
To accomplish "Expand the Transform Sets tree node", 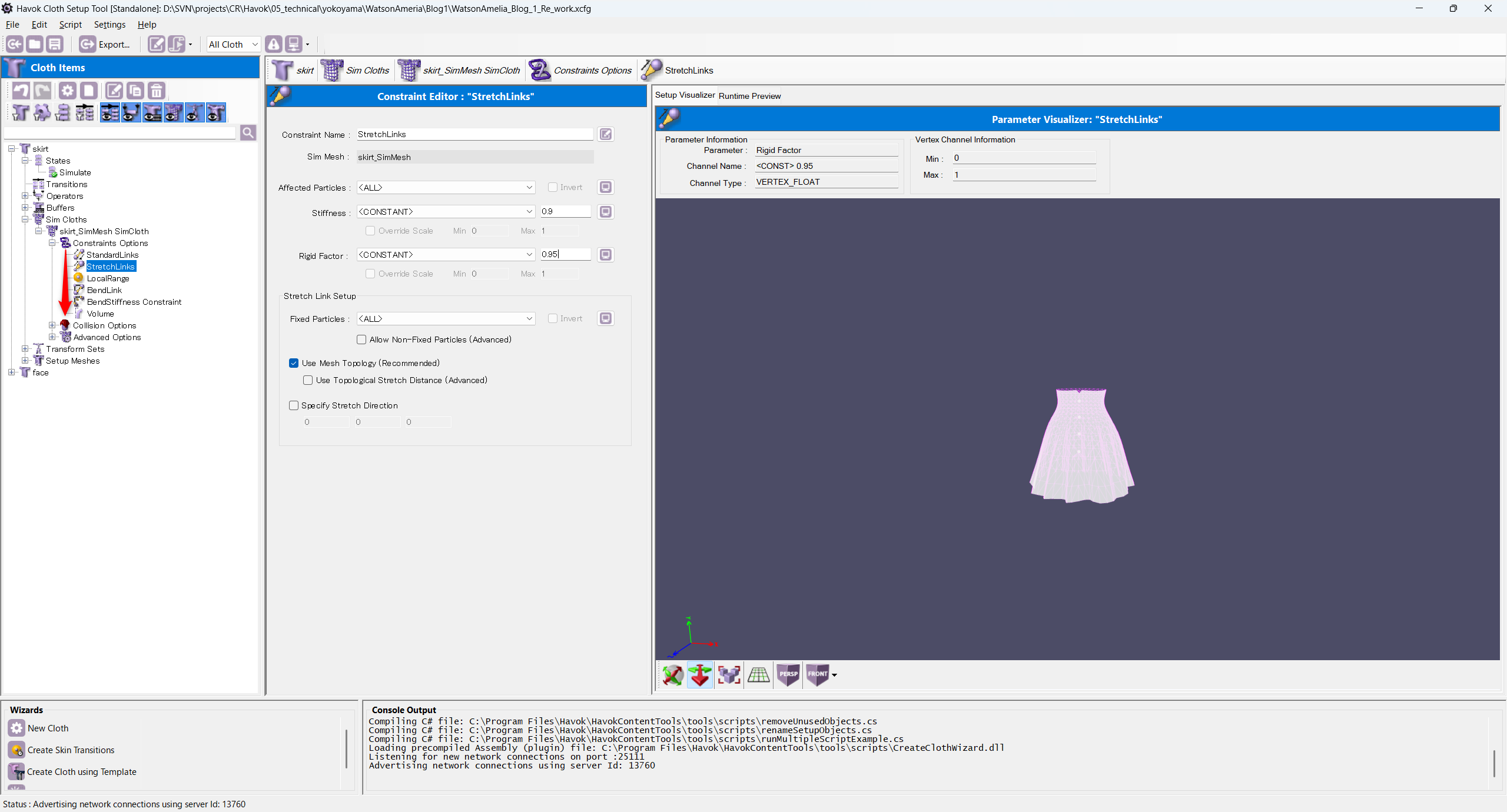I will 25,349.
